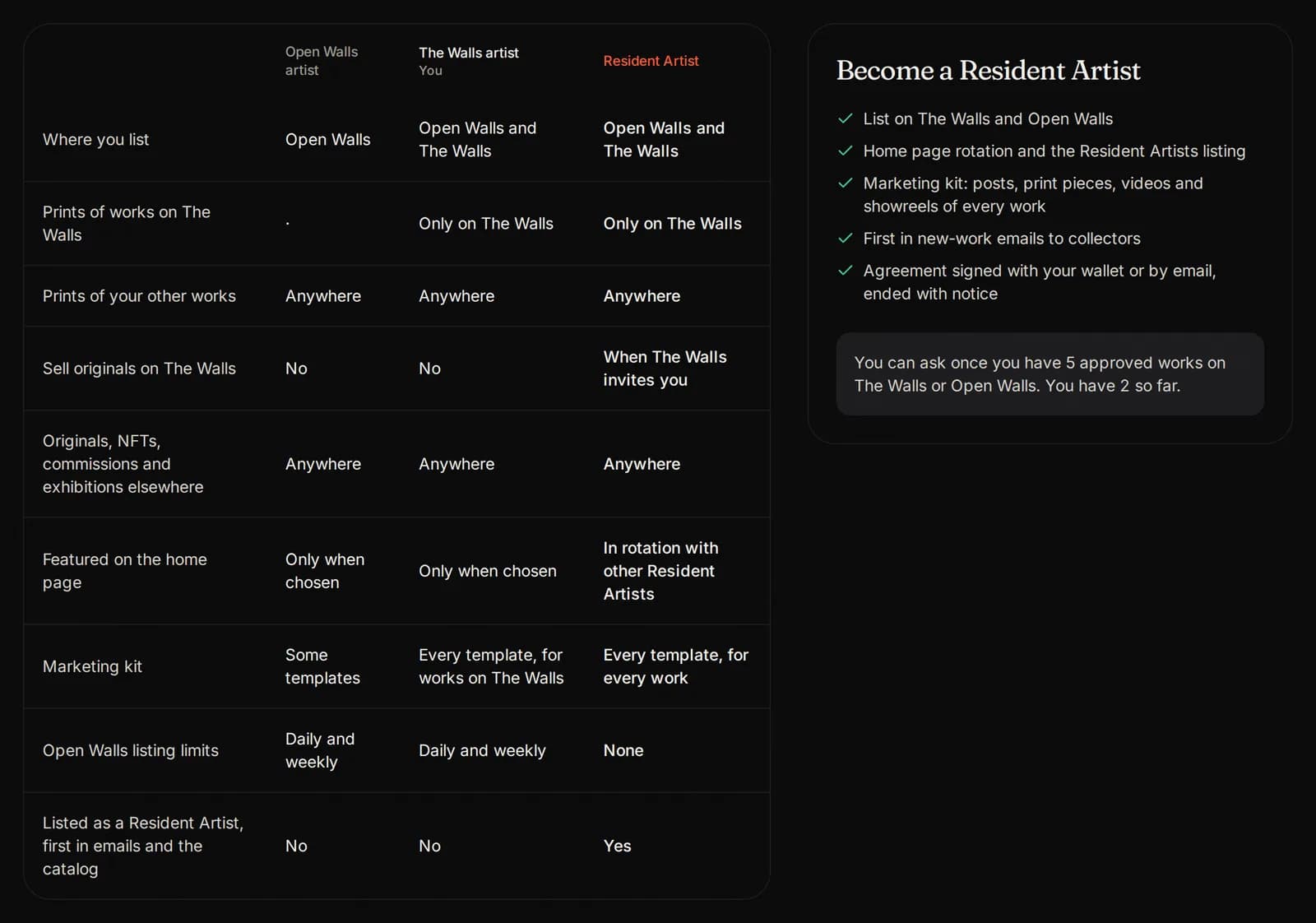
Task: Click 'Originals, NFTs, commissions and exhibitions elsewhere' label
Action: coord(123,464)
